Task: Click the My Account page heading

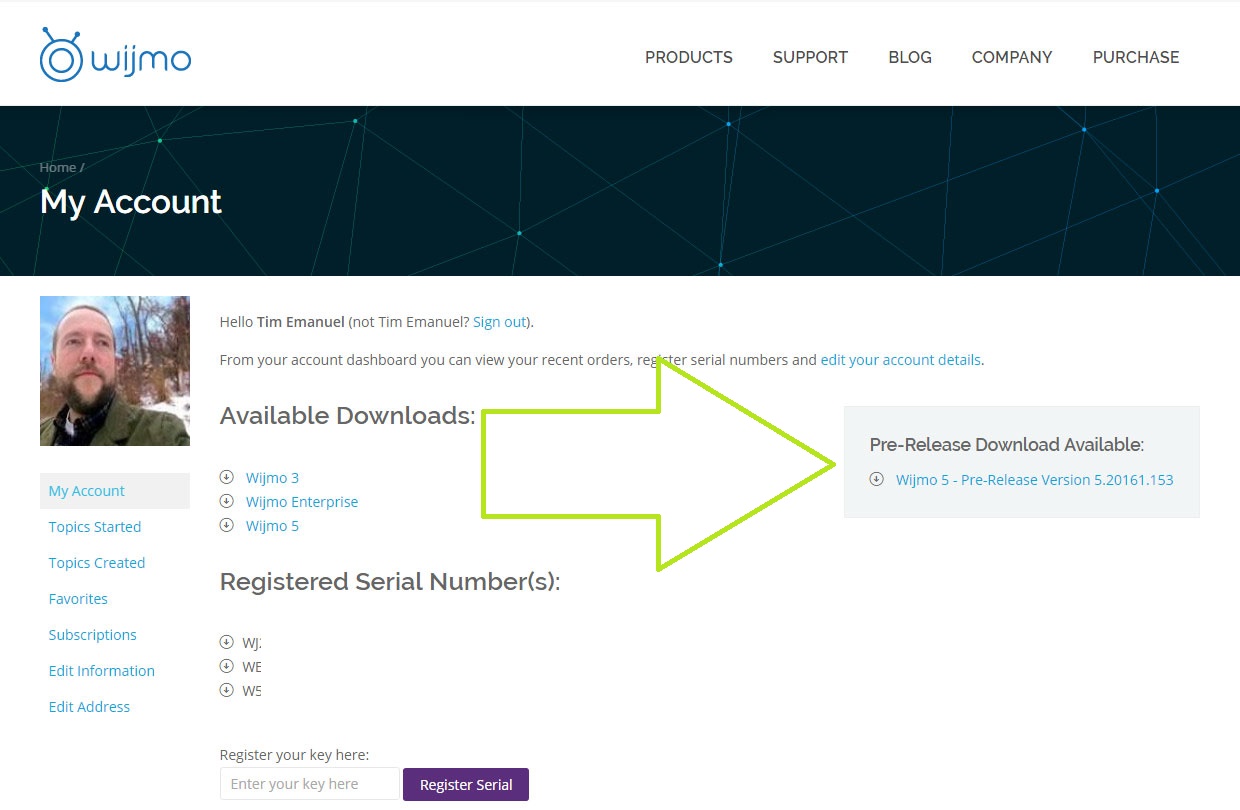Action: [131, 202]
